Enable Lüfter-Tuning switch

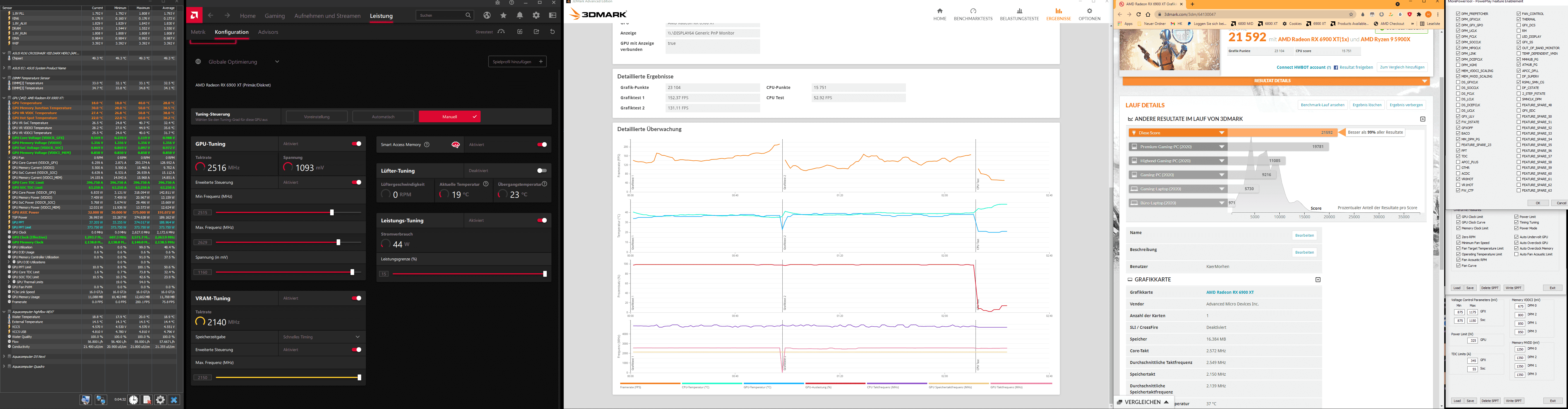pyautogui.click(x=542, y=170)
